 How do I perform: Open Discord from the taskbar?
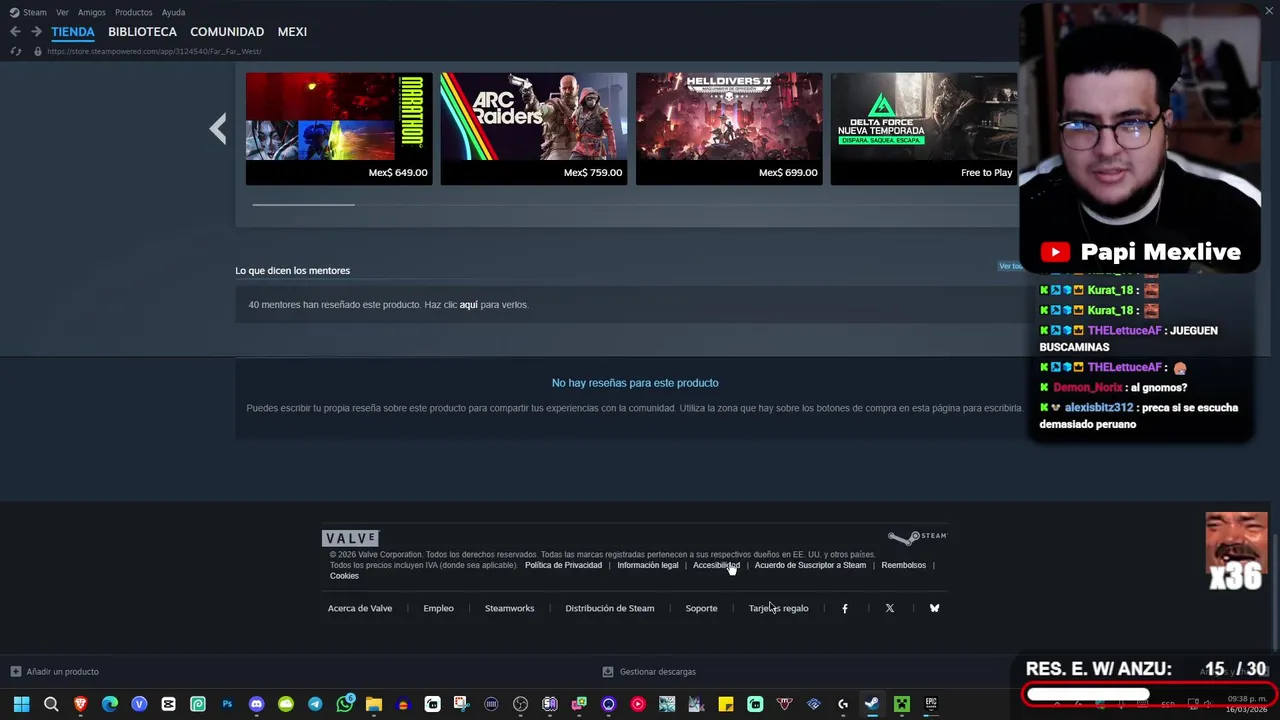click(256, 704)
